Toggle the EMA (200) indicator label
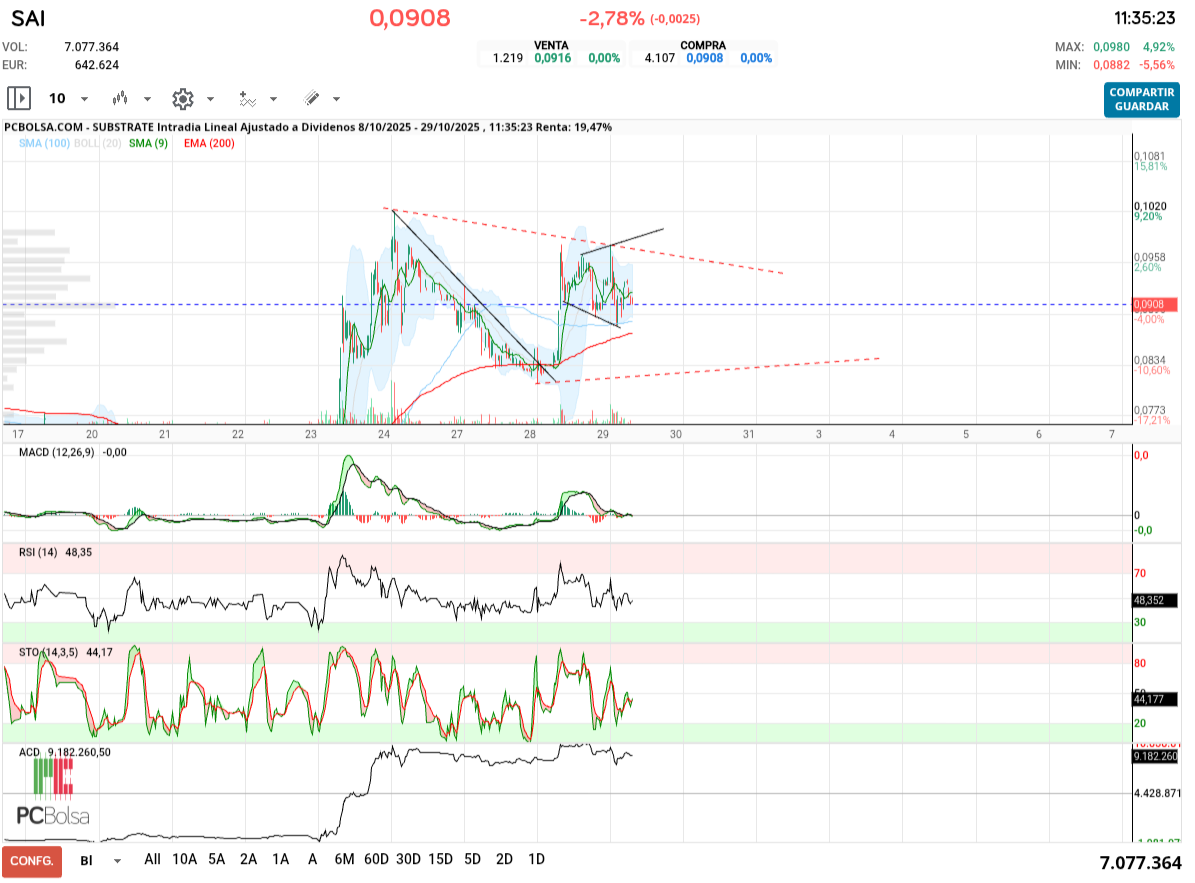Image resolution: width=1195 pixels, height=883 pixels. [209, 144]
